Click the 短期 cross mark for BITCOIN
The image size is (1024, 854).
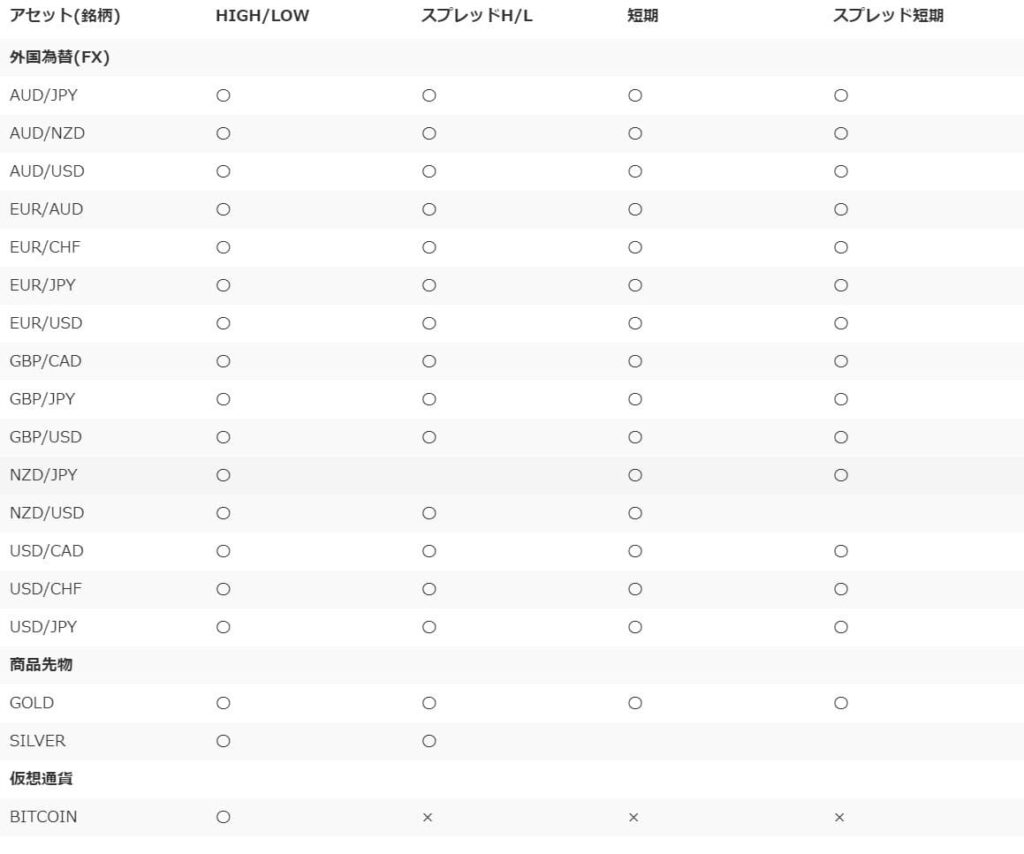(x=633, y=817)
